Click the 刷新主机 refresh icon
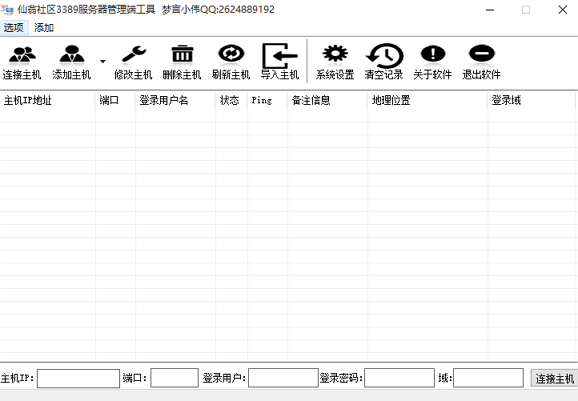 click(231, 62)
